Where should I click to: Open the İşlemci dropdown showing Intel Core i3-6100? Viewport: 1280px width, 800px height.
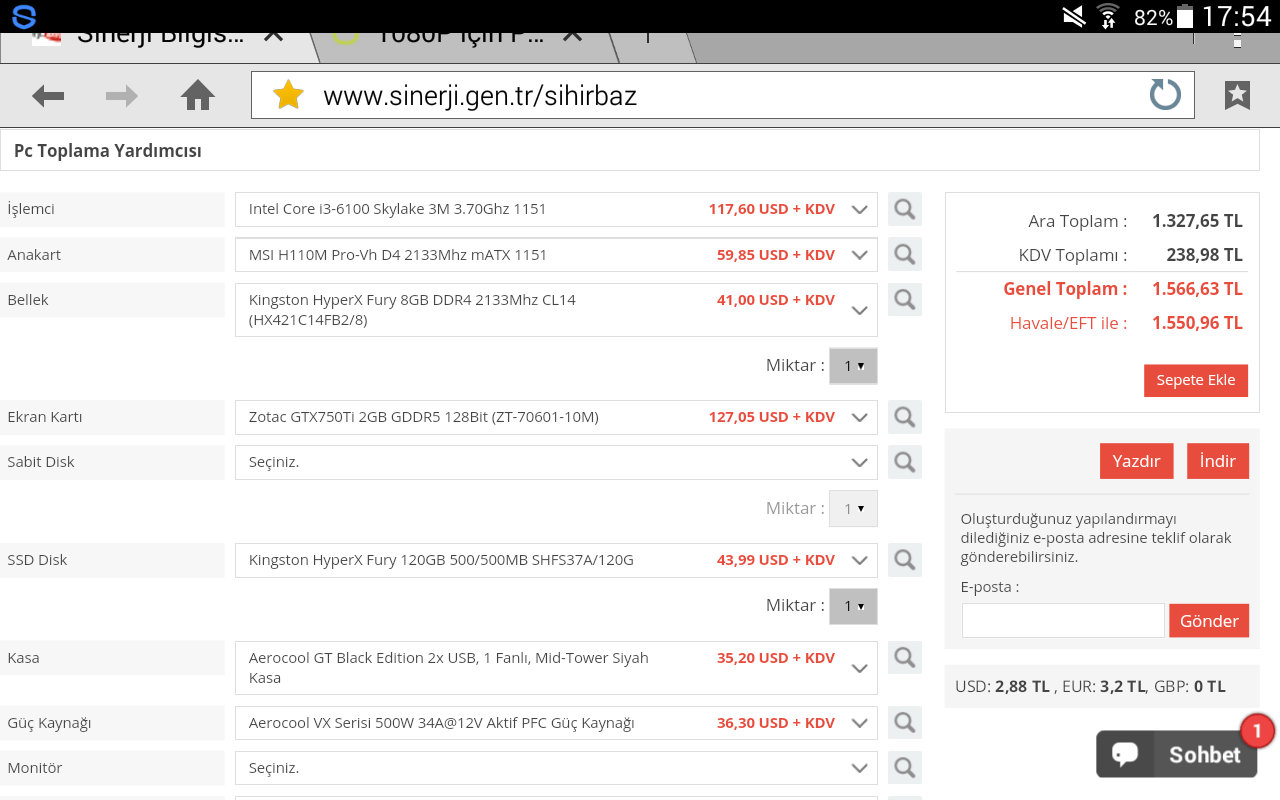click(x=556, y=209)
